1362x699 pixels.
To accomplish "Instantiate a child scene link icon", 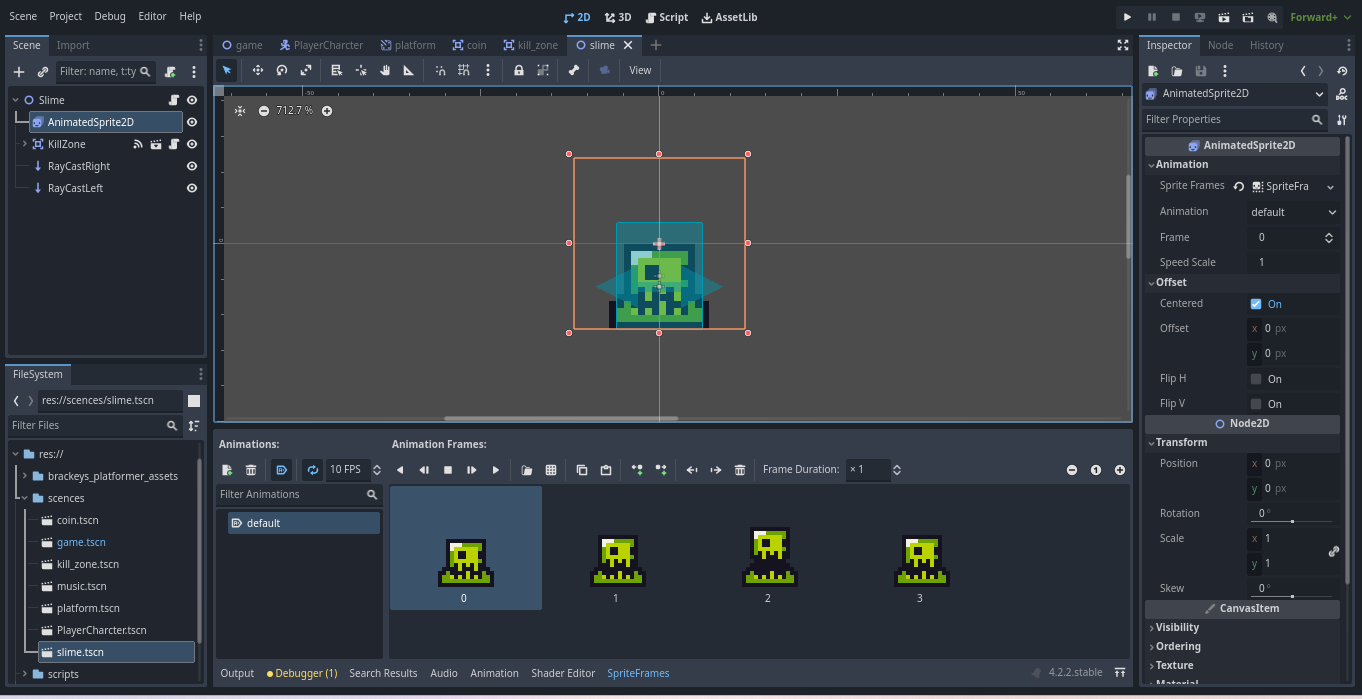I will 43,72.
